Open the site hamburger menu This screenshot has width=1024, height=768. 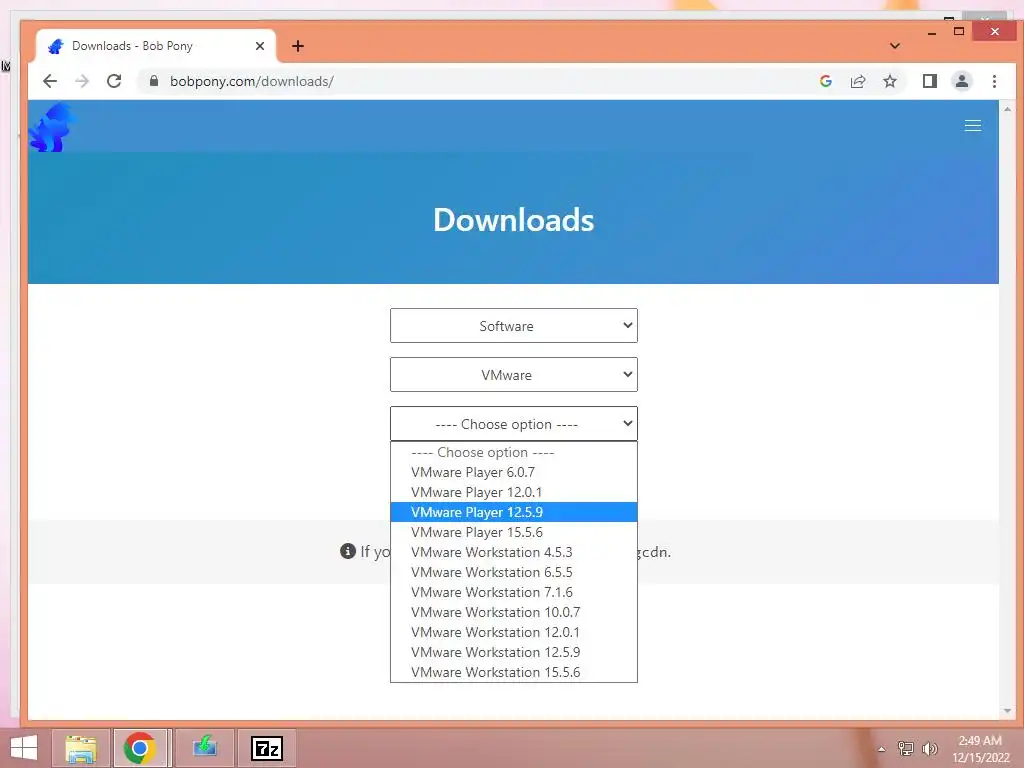pos(973,125)
